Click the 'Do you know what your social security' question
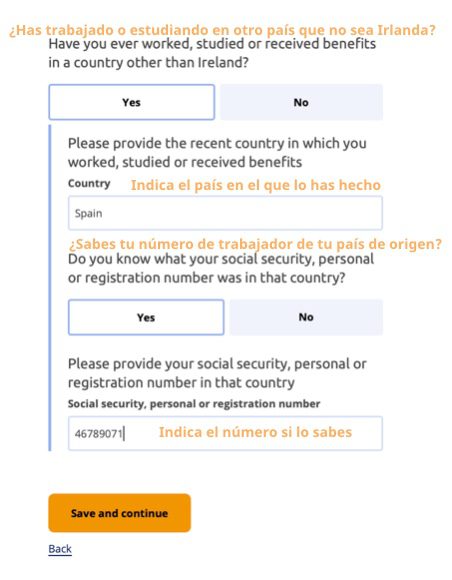Image resolution: width=452 pixels, height=580 pixels. (x=221, y=268)
